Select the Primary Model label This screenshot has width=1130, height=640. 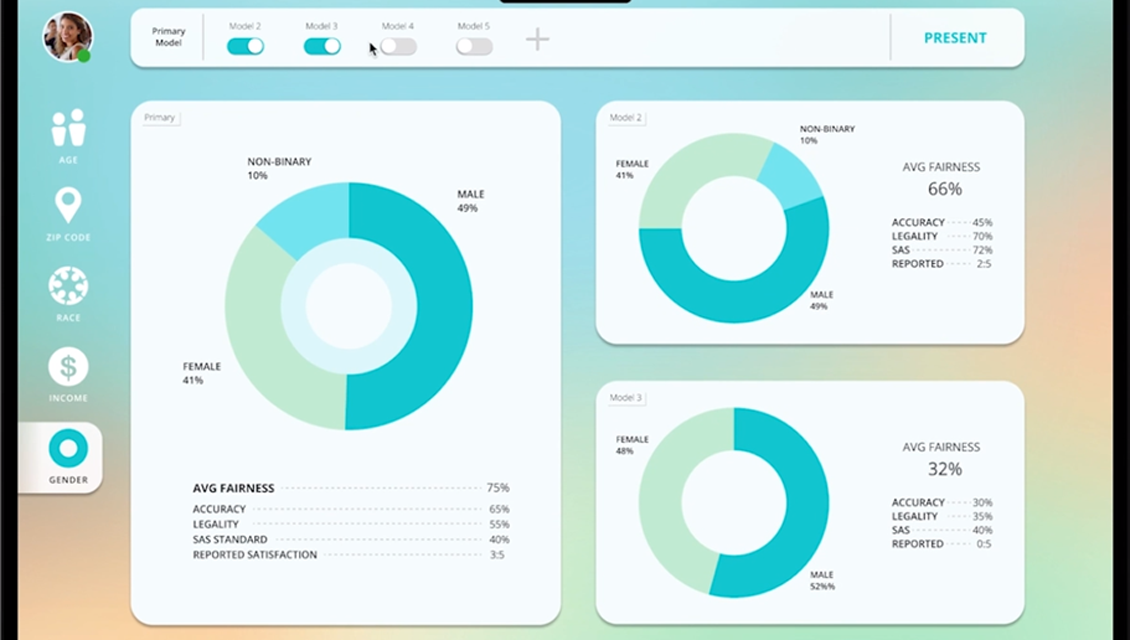169,38
